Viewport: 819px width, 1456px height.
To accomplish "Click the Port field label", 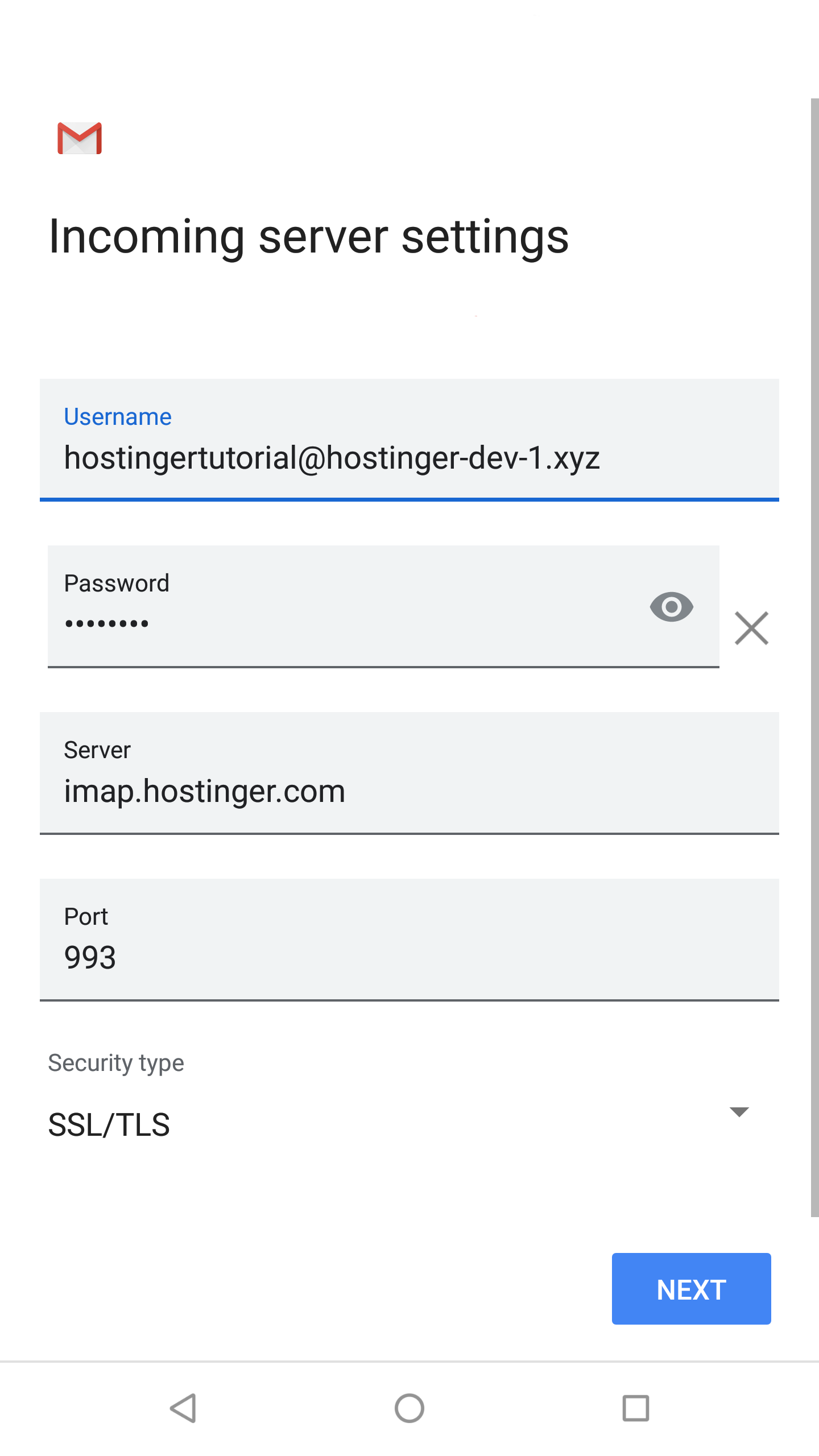I will tap(86, 917).
